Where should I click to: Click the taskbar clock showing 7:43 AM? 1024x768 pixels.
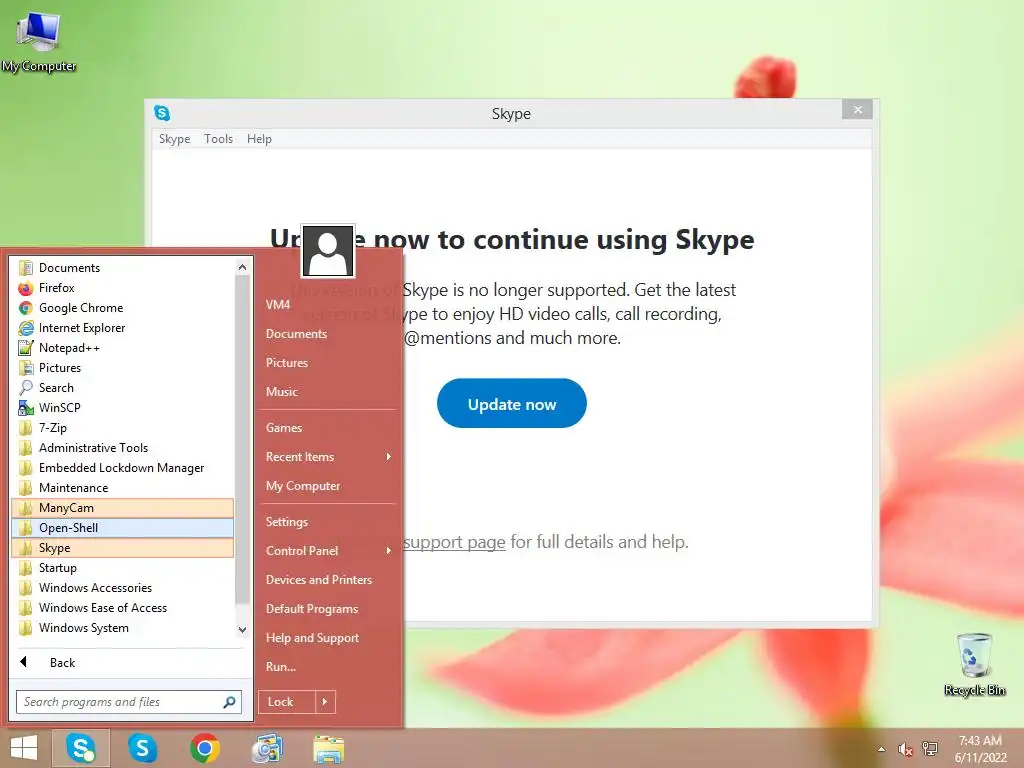980,749
